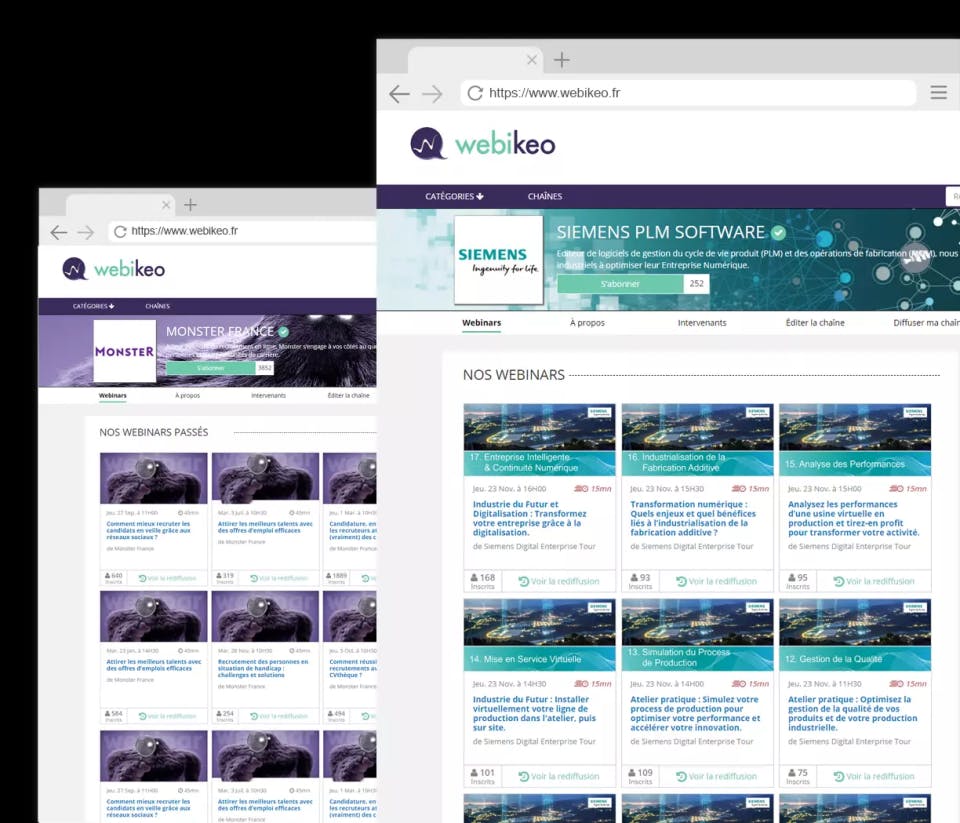The height and width of the screenshot is (823, 960).
Task: Open 'Recrutement des personnes en situation de handicap' link
Action: (x=263, y=668)
